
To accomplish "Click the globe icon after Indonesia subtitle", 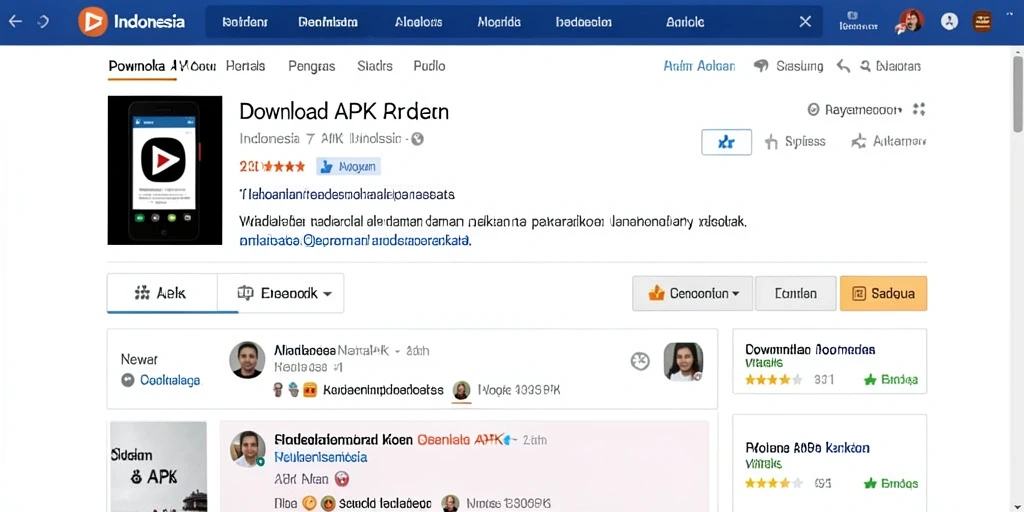I will tap(417, 139).
